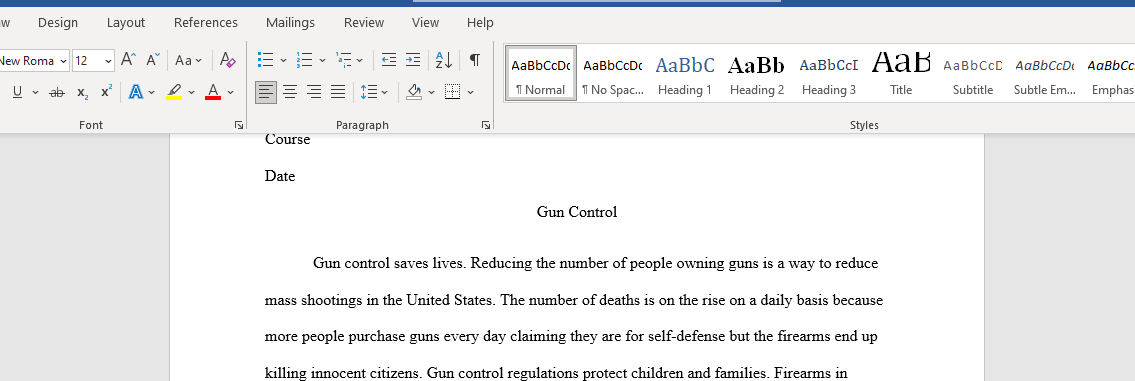The image size is (1135, 381).
Task: Expand the bullet library dropdown arrow
Action: pyautogui.click(x=283, y=61)
